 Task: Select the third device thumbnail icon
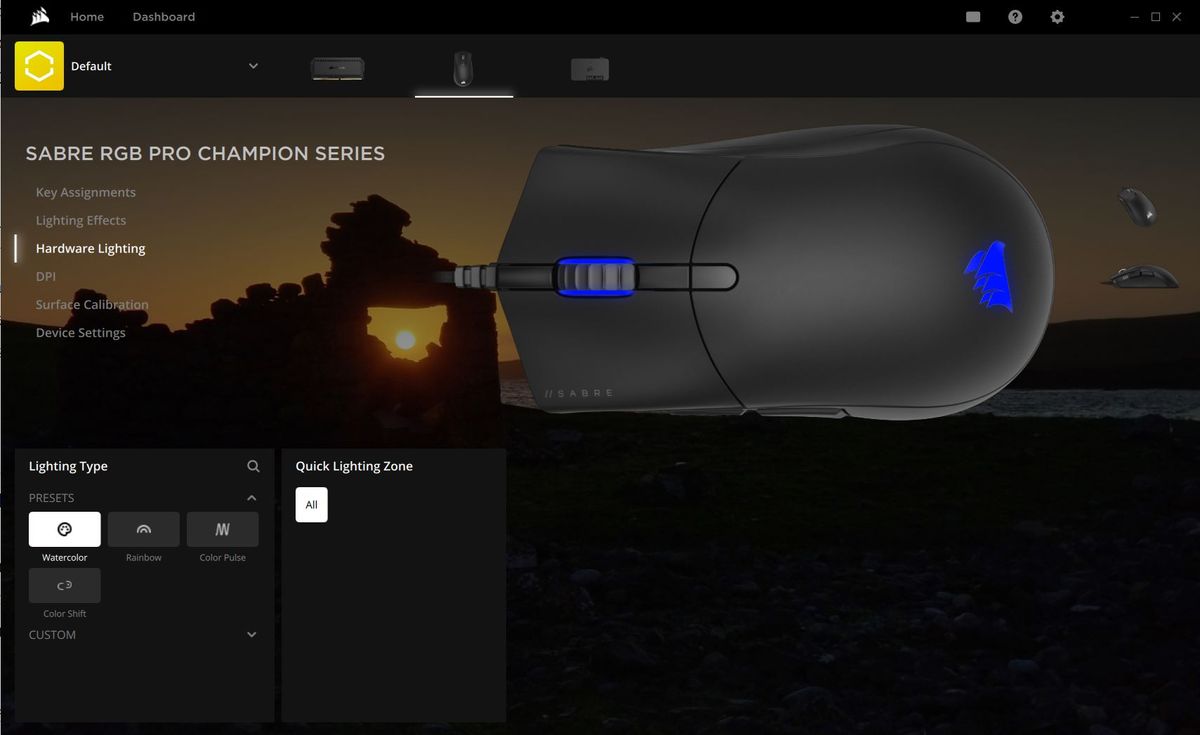click(x=590, y=69)
